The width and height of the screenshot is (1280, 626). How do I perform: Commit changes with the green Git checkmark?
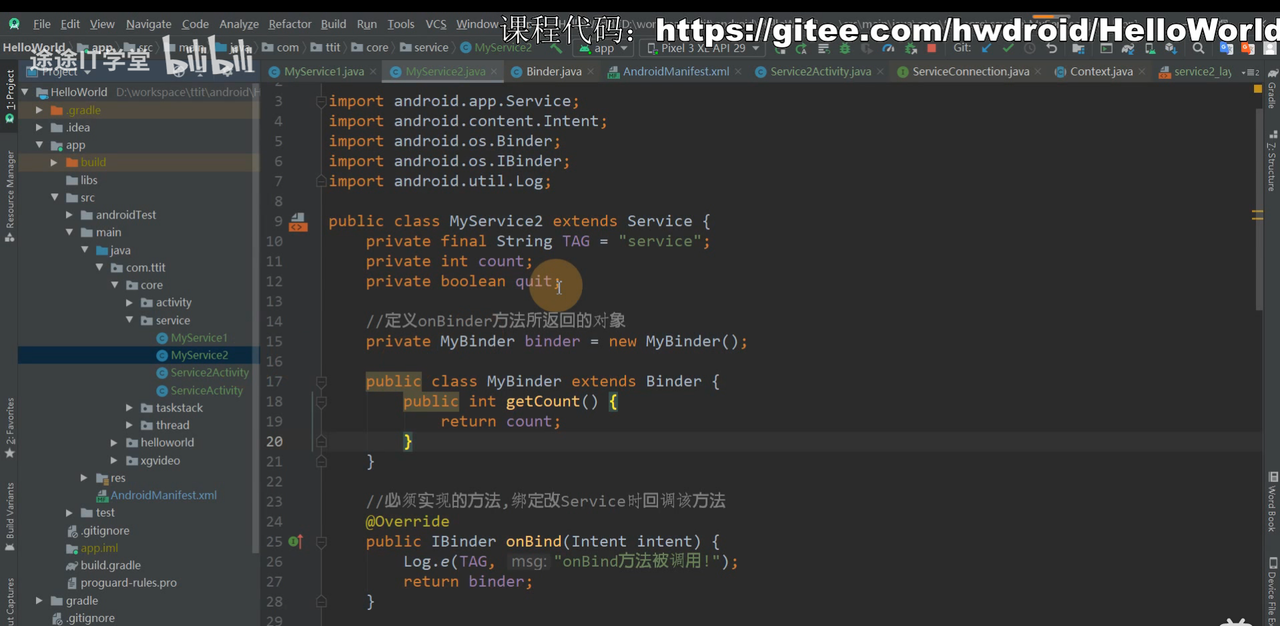point(1009,48)
